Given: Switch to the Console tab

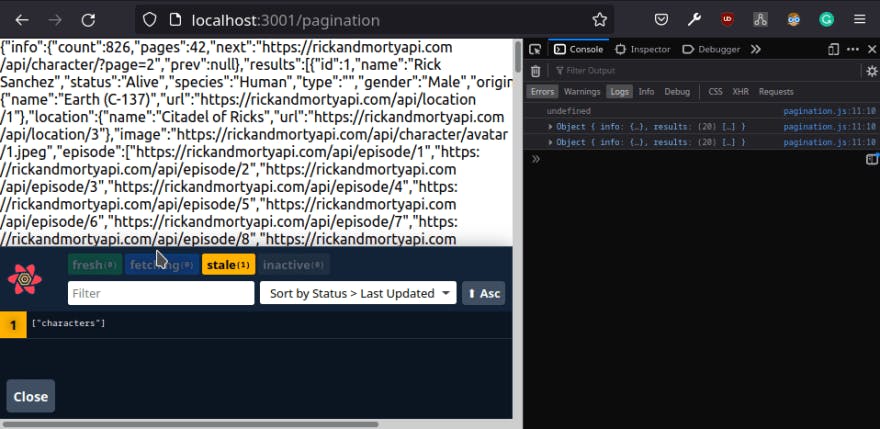Looking at the screenshot, I should [579, 49].
